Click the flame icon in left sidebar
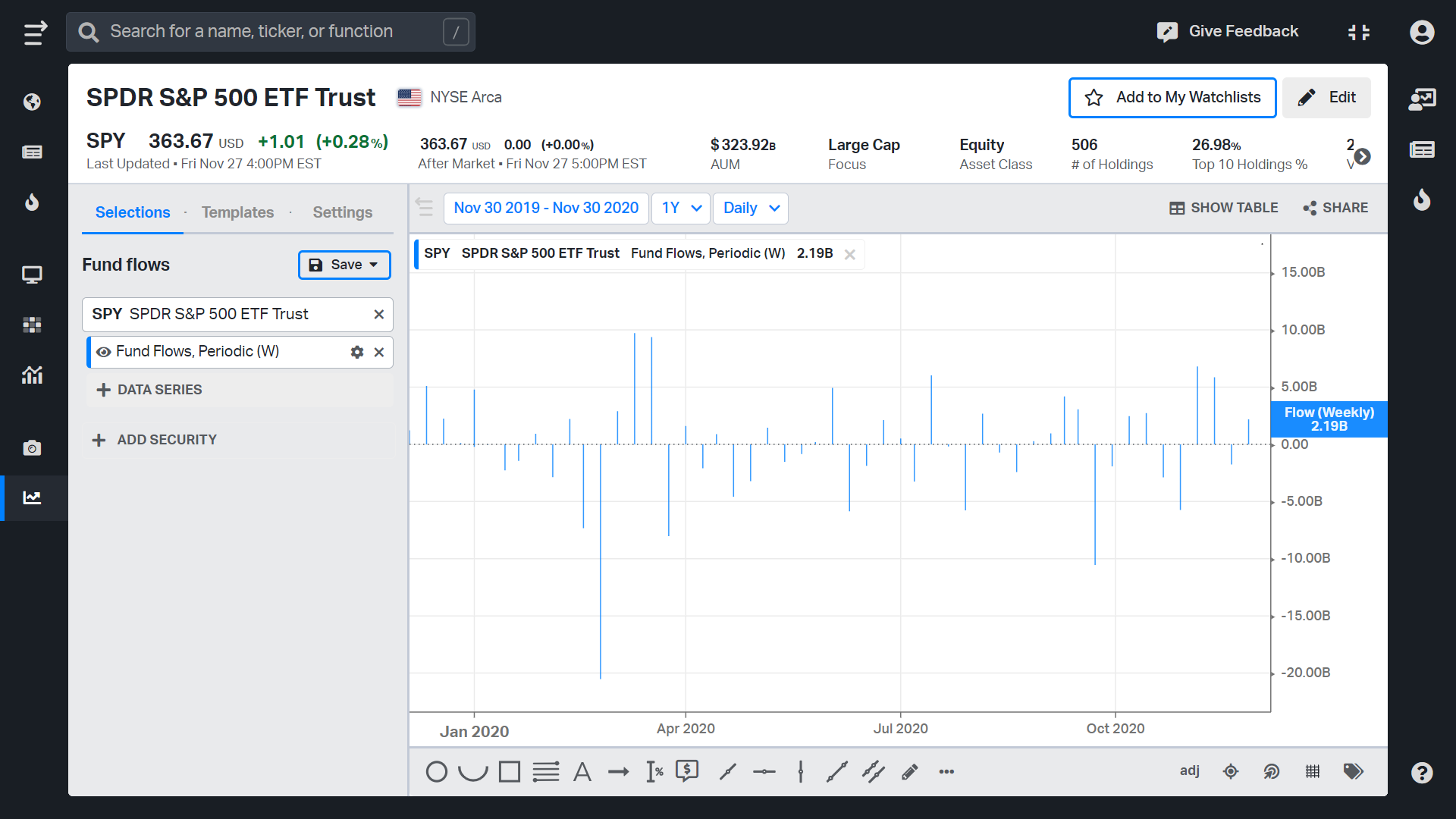The image size is (1456, 819). (32, 202)
